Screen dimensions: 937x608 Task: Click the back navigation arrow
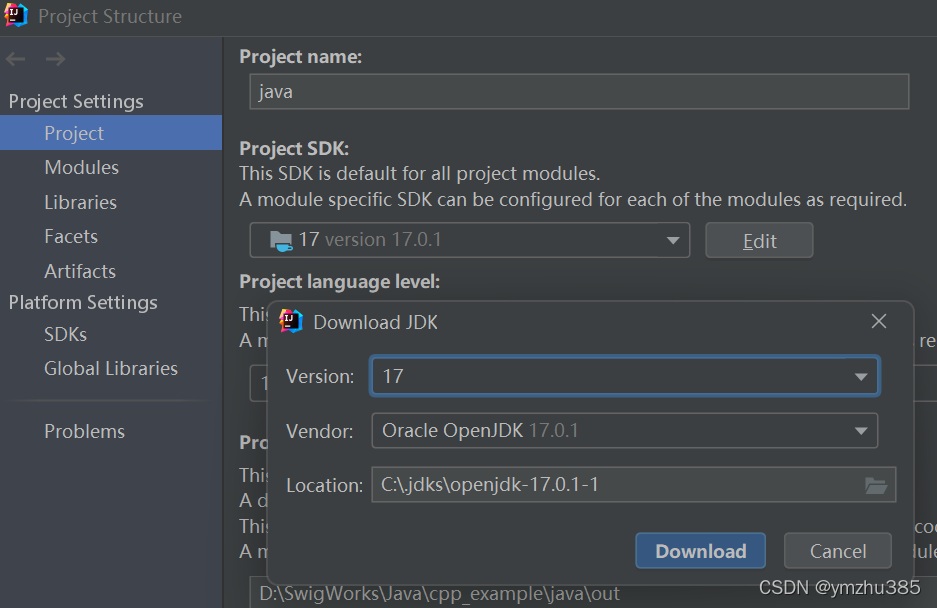(16, 59)
